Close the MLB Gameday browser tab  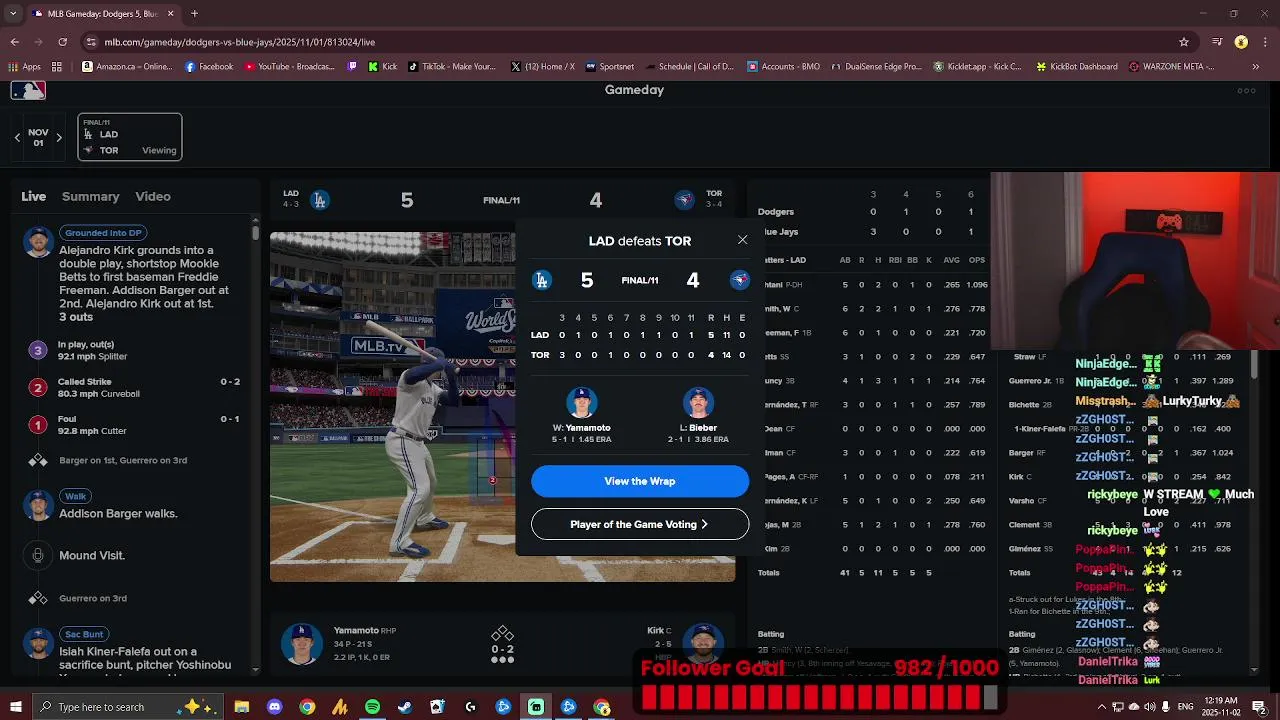pos(170,14)
